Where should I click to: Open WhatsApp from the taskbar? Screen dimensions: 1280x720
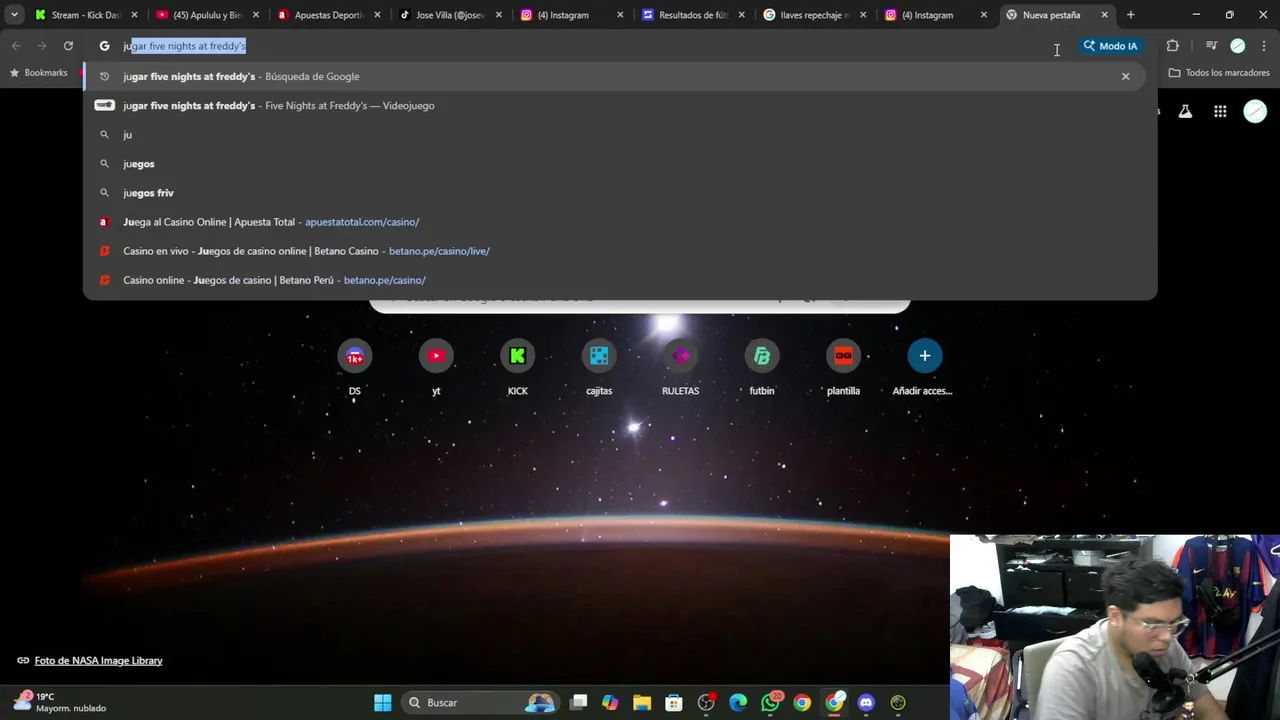pyautogui.click(x=770, y=703)
